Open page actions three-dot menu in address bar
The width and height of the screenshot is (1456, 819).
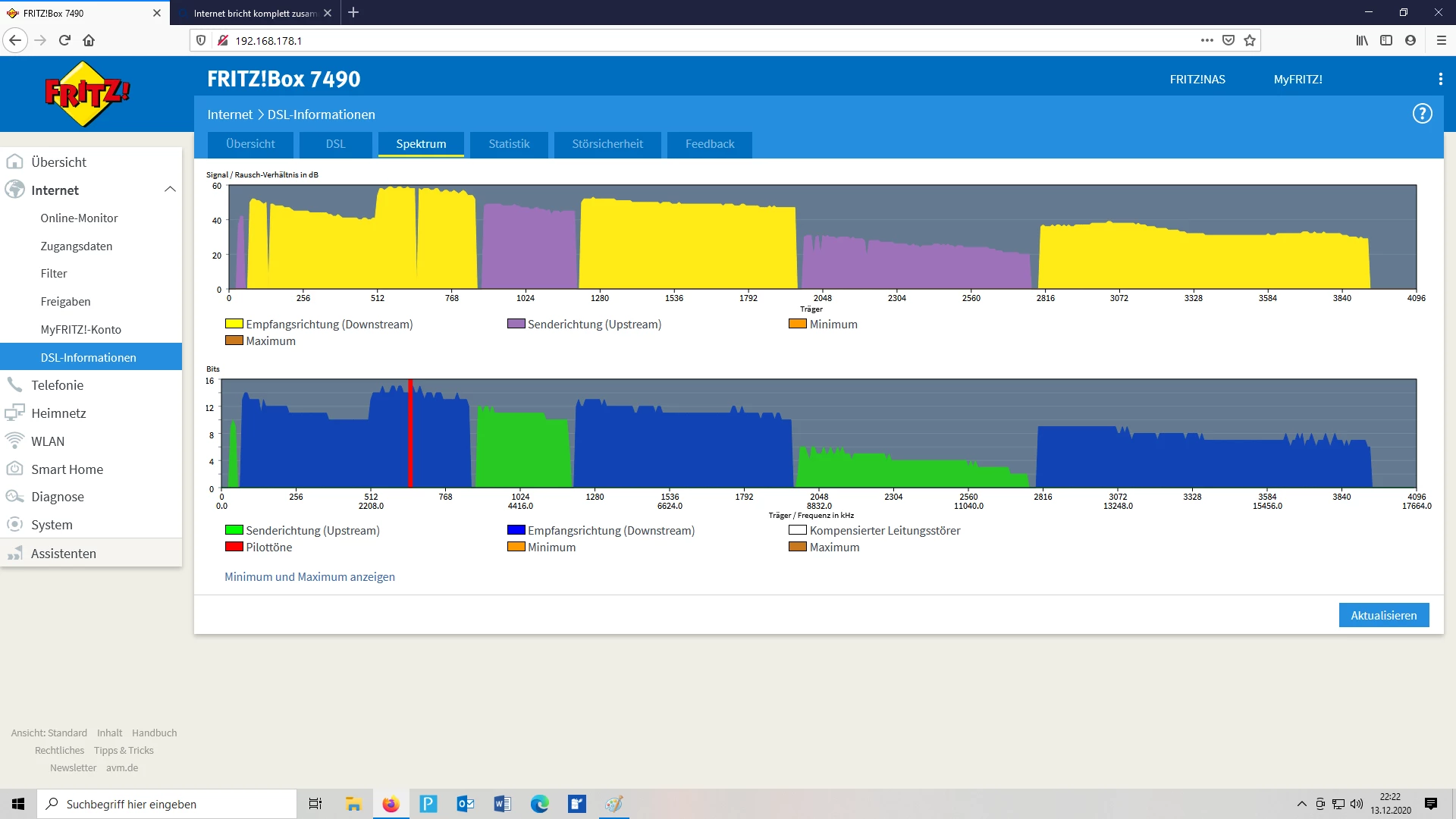[x=1207, y=40]
